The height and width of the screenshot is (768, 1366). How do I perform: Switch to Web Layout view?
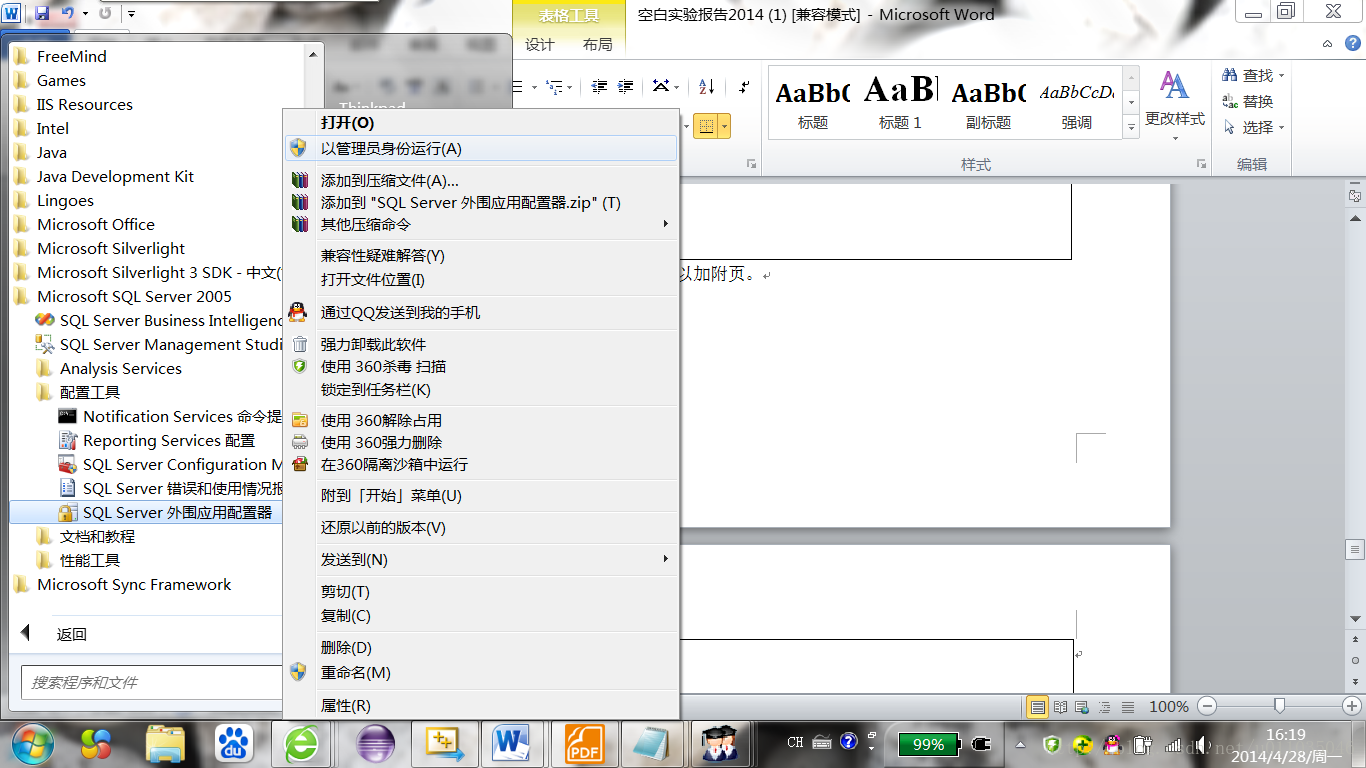click(x=1083, y=707)
